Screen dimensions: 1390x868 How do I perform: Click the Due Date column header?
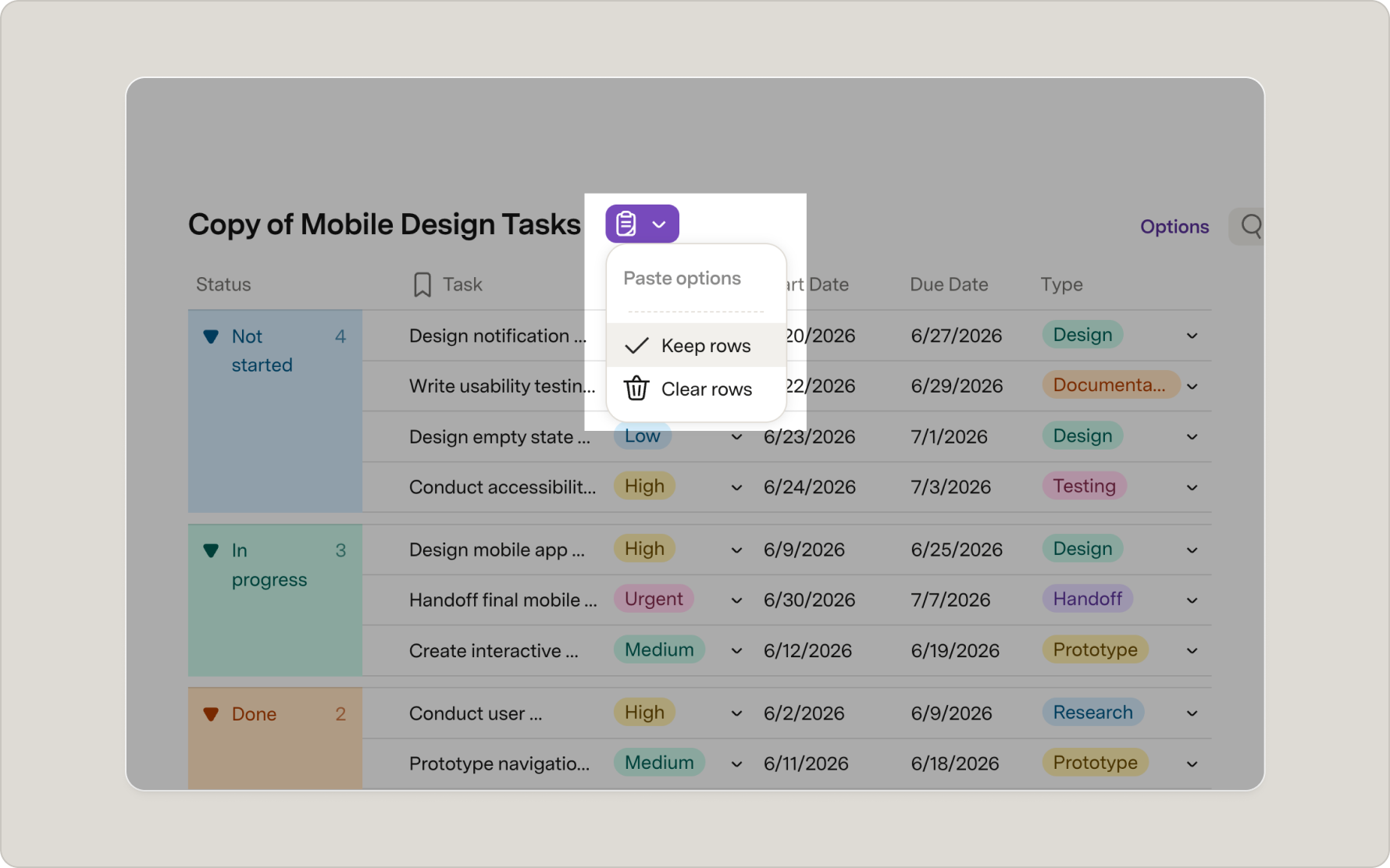coord(949,284)
